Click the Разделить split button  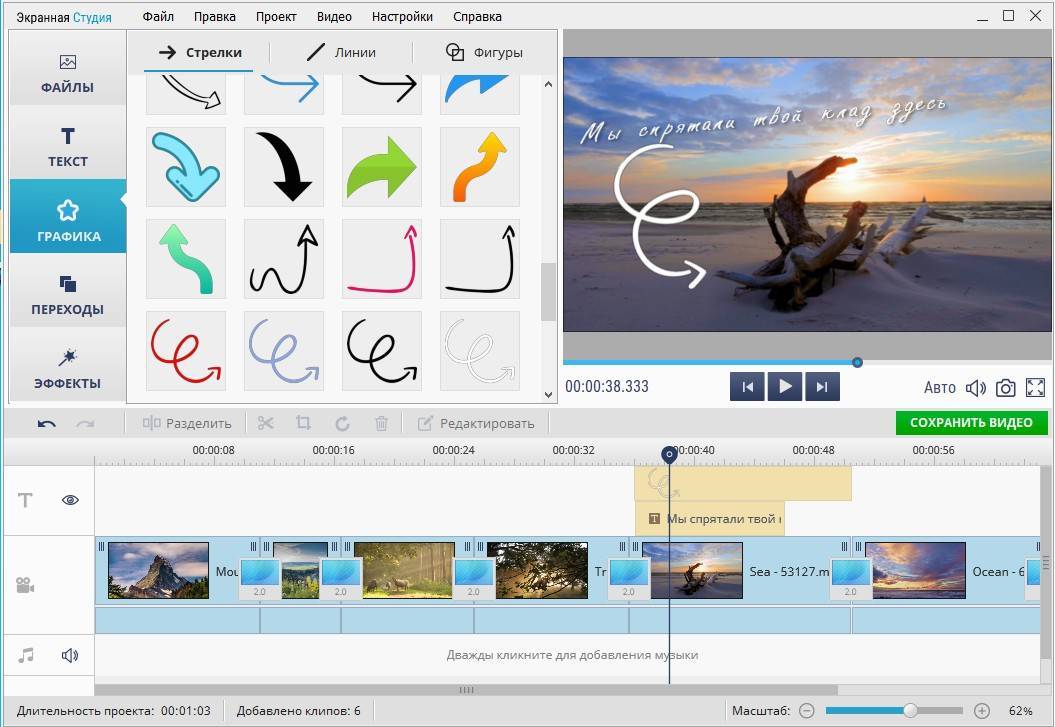pyautogui.click(x=187, y=423)
